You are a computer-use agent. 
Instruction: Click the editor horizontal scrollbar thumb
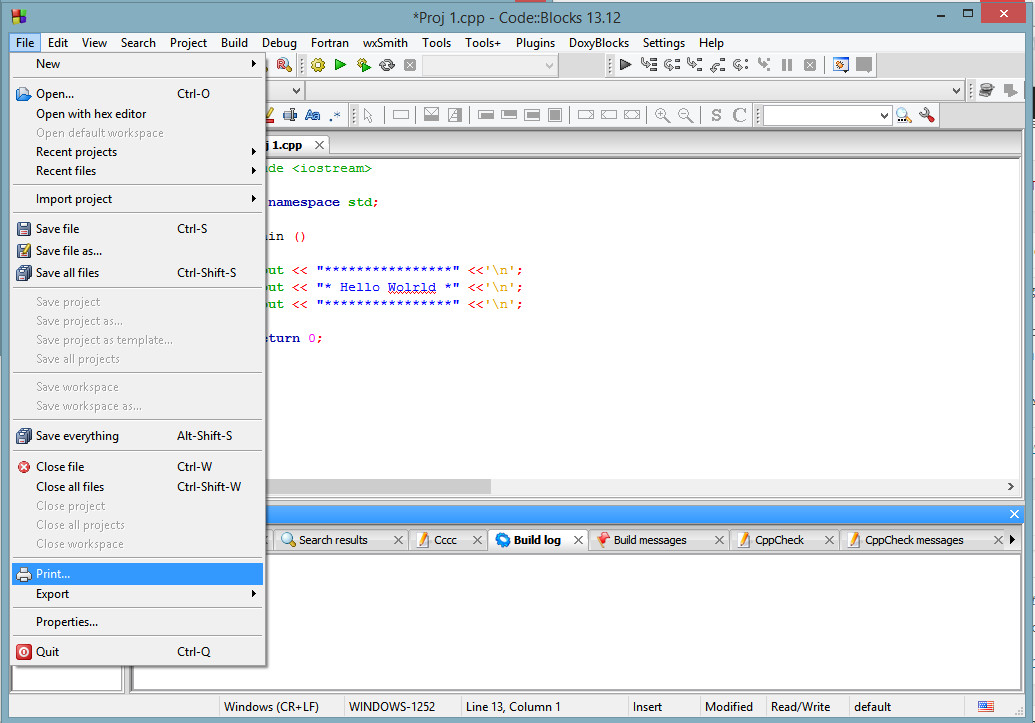[378, 487]
